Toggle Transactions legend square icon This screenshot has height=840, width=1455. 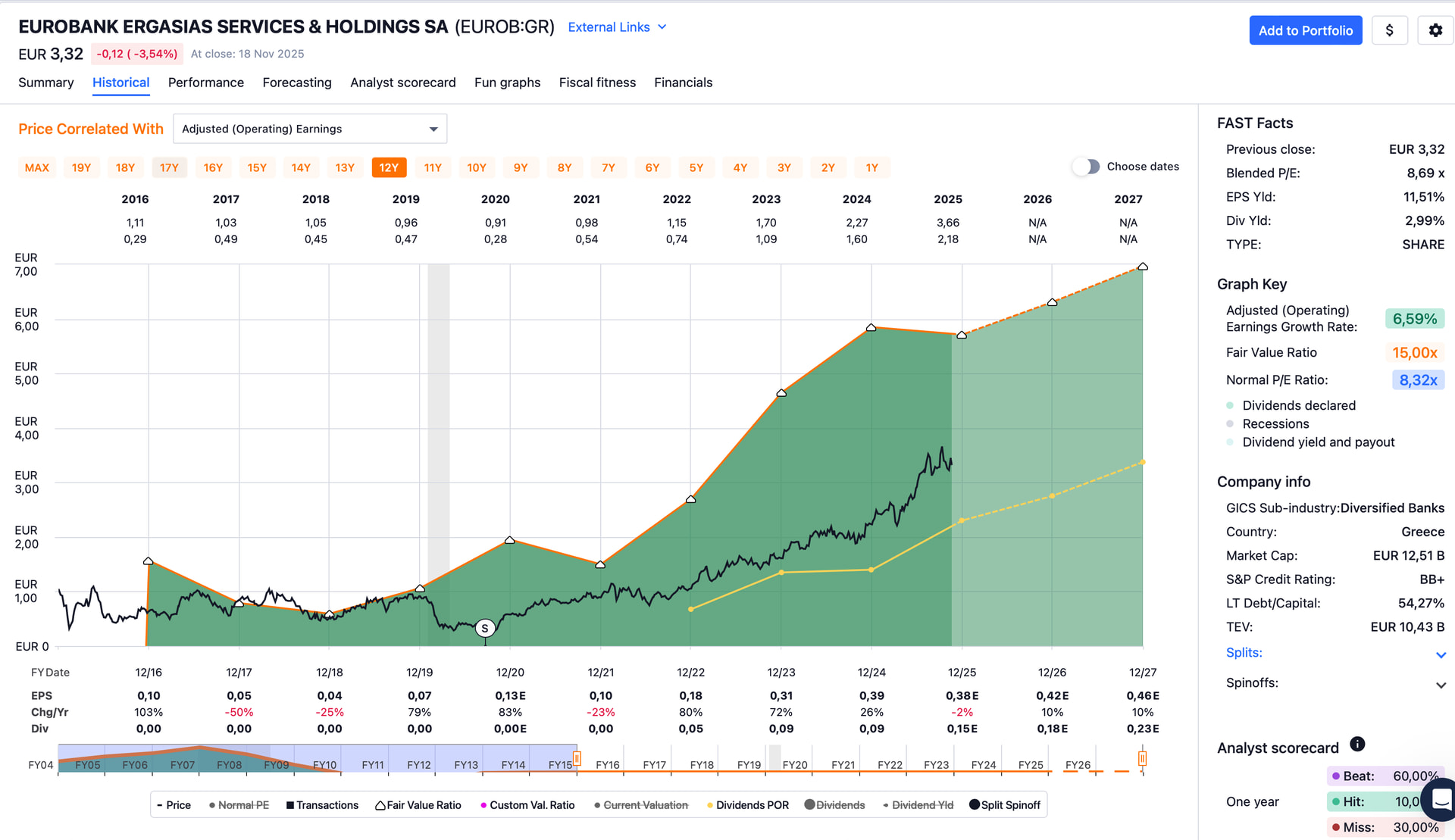pyautogui.click(x=290, y=805)
